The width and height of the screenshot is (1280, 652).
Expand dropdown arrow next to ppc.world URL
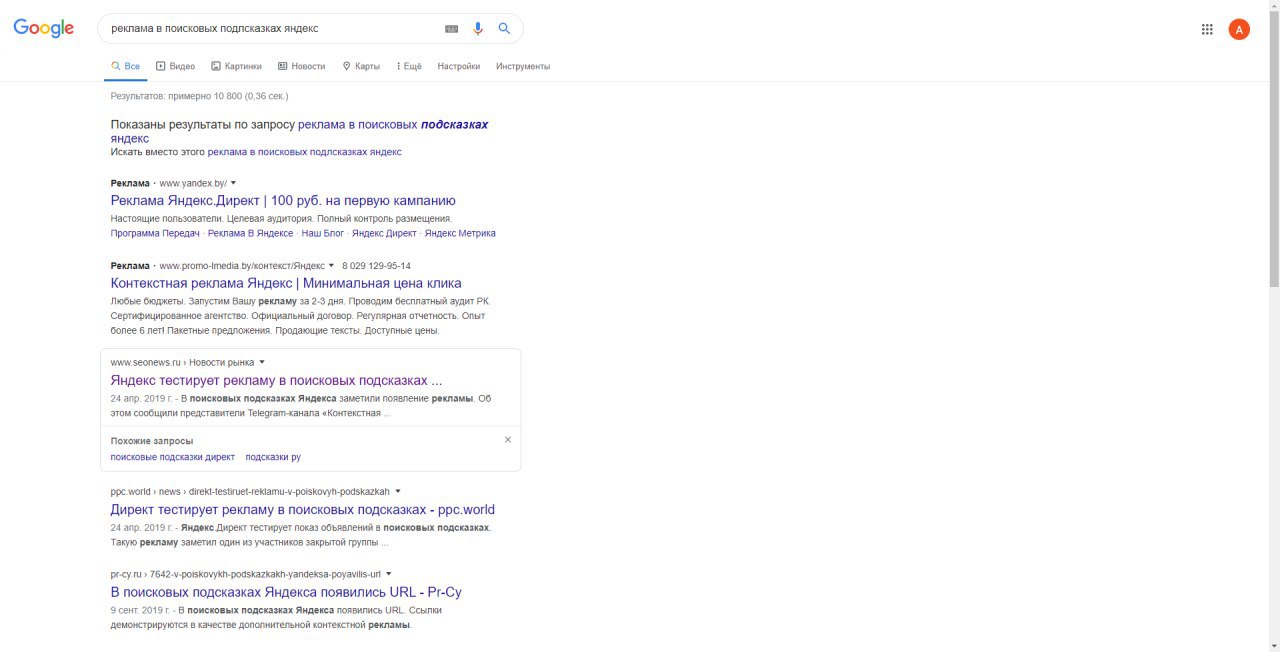[x=398, y=491]
